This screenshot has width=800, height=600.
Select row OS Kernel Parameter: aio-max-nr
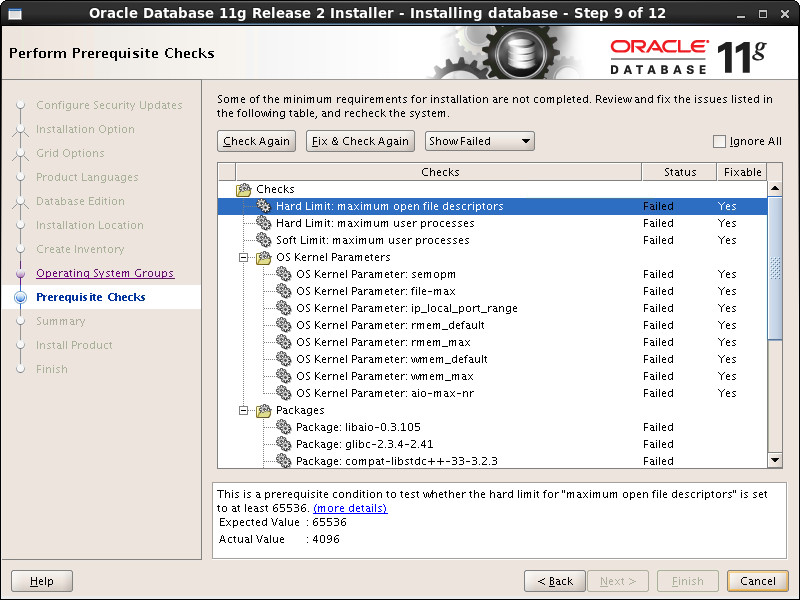pos(492,393)
